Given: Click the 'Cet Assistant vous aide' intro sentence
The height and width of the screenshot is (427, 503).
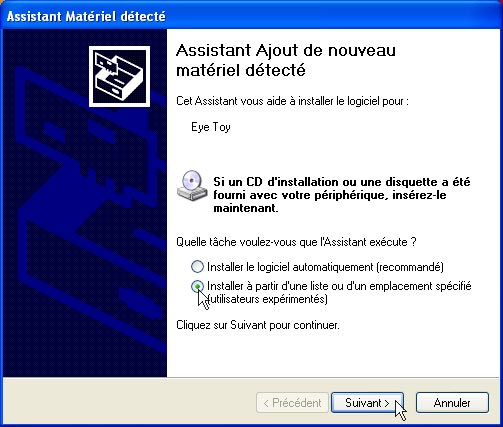Looking at the screenshot, I should tap(292, 101).
